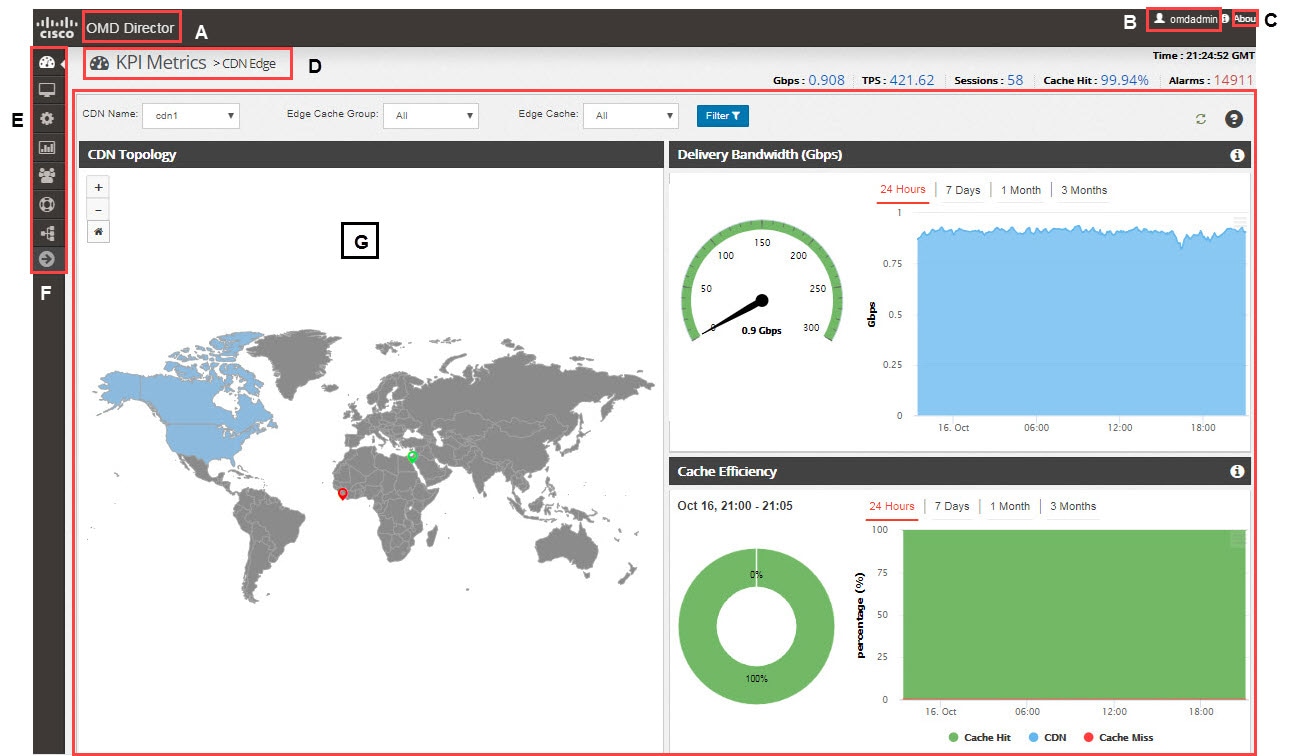
Task: Expand sidebar with the arrow icon
Action: [x=47, y=259]
